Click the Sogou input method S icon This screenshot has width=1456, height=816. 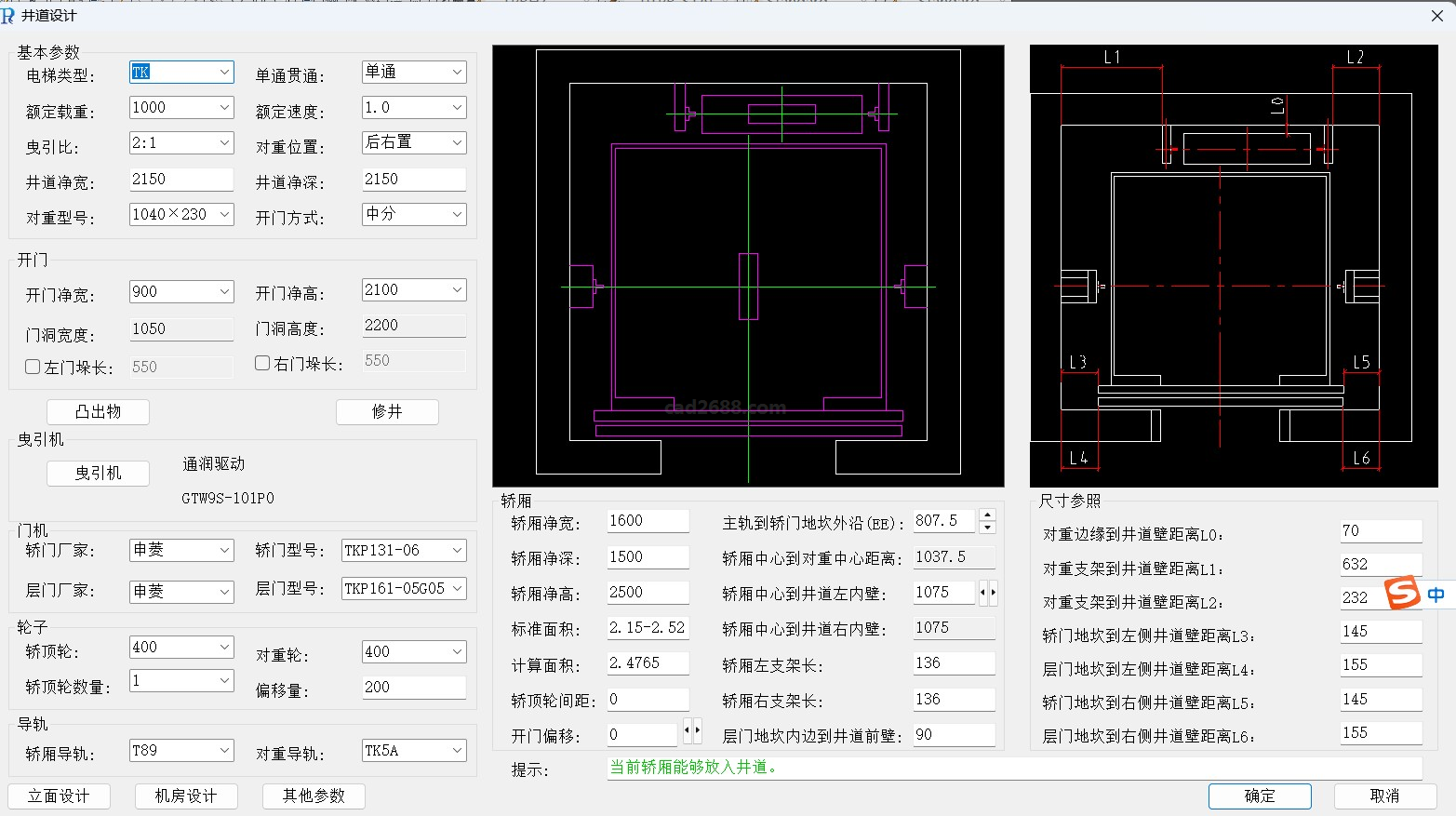[x=1402, y=593]
